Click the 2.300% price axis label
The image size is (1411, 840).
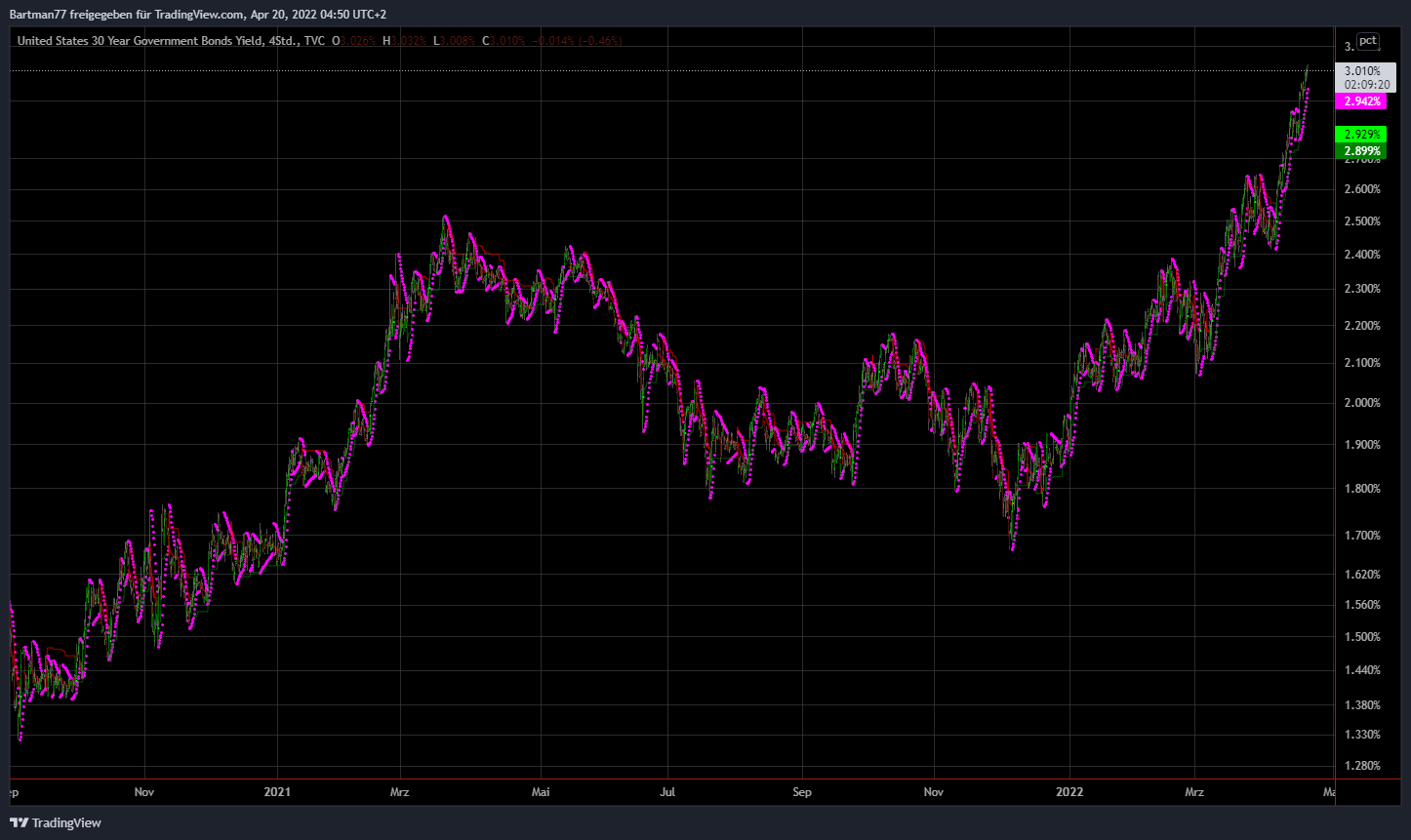(1362, 289)
